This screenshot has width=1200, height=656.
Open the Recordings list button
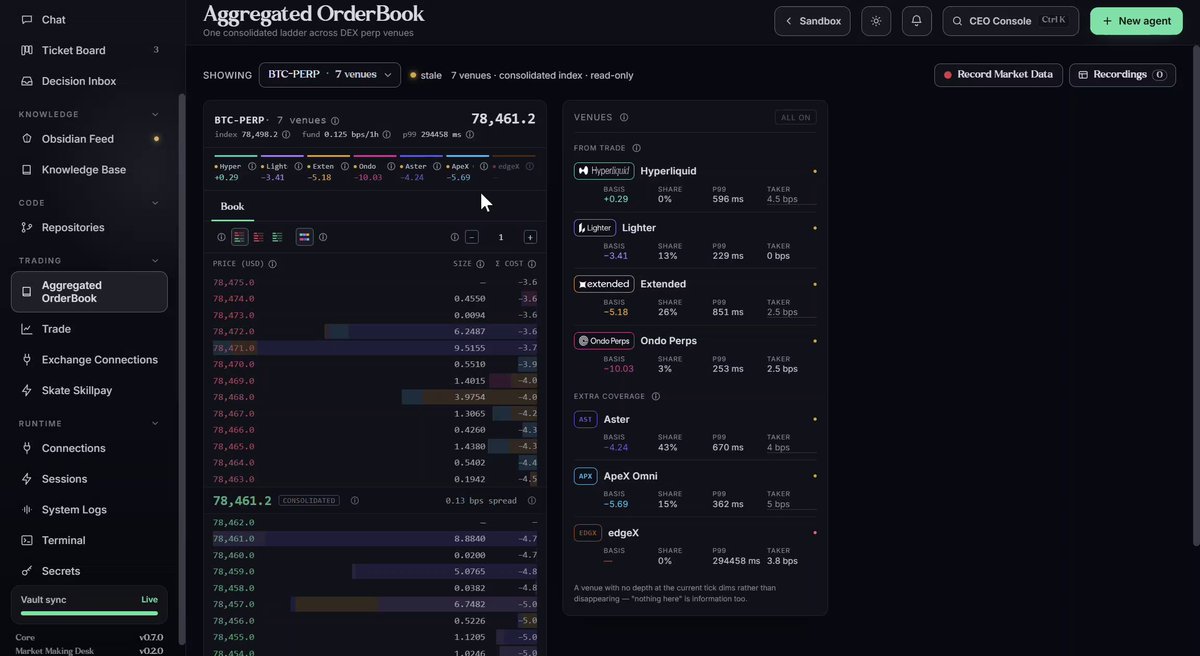[x=1122, y=75]
